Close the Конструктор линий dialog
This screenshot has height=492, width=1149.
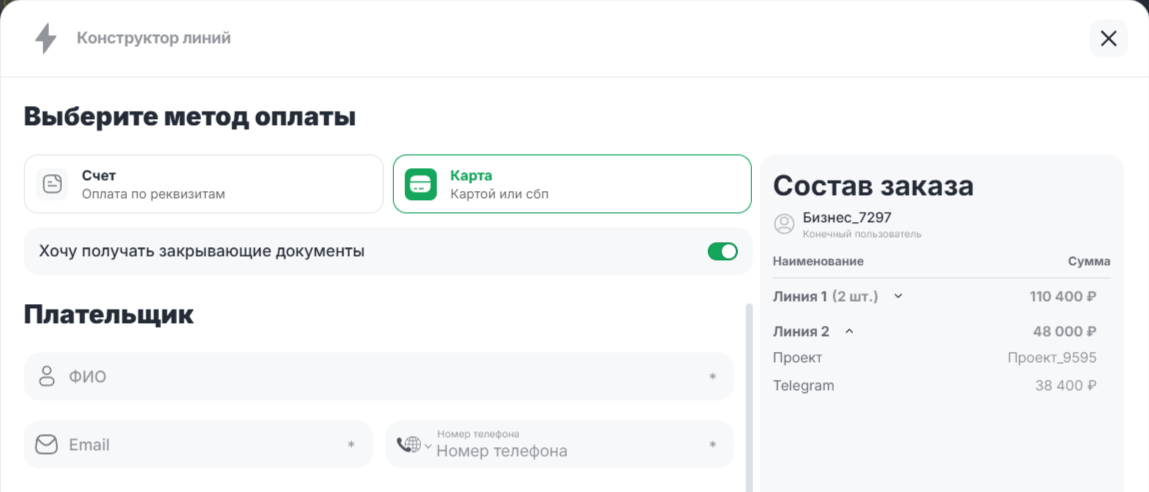[1108, 39]
